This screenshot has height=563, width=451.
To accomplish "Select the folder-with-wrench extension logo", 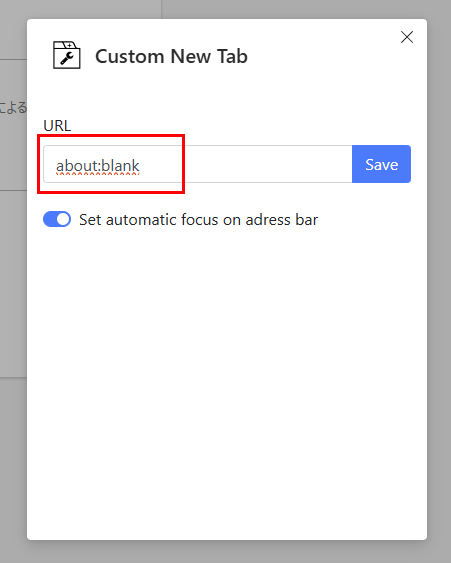I will [x=67, y=55].
